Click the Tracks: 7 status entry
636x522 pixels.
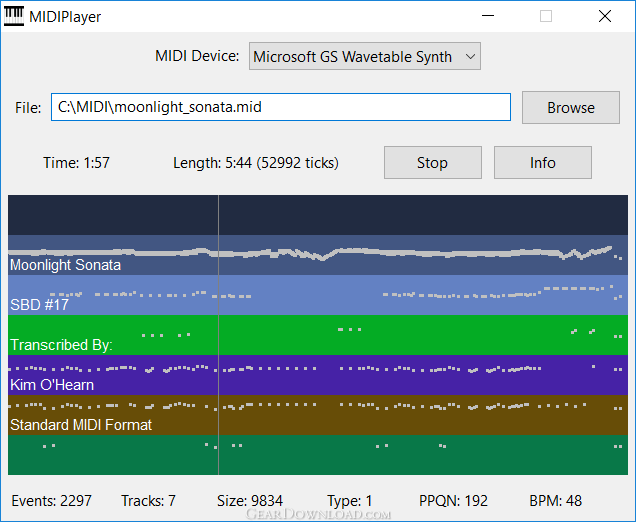click(x=148, y=501)
